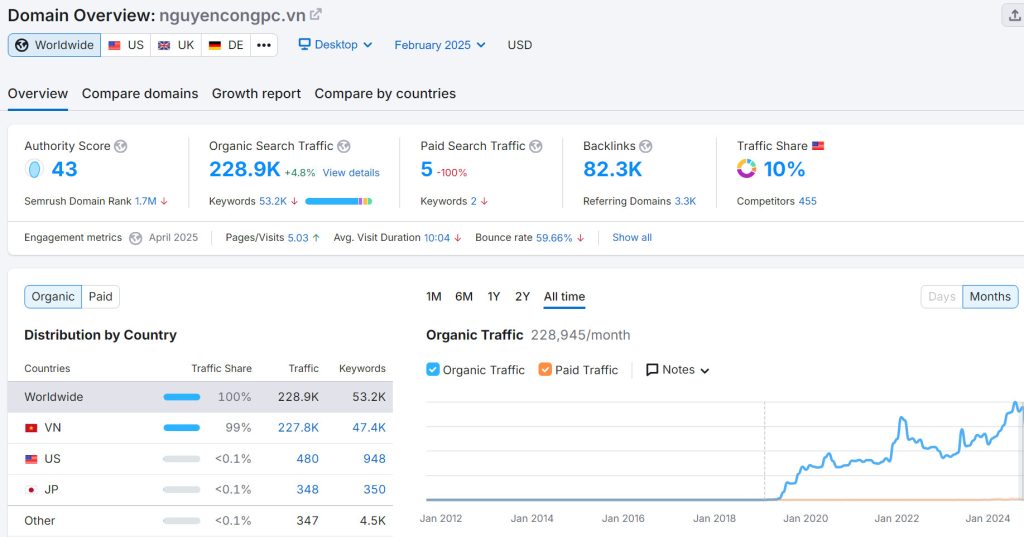
Task: Click paid keywords 2 link
Action: [473, 201]
